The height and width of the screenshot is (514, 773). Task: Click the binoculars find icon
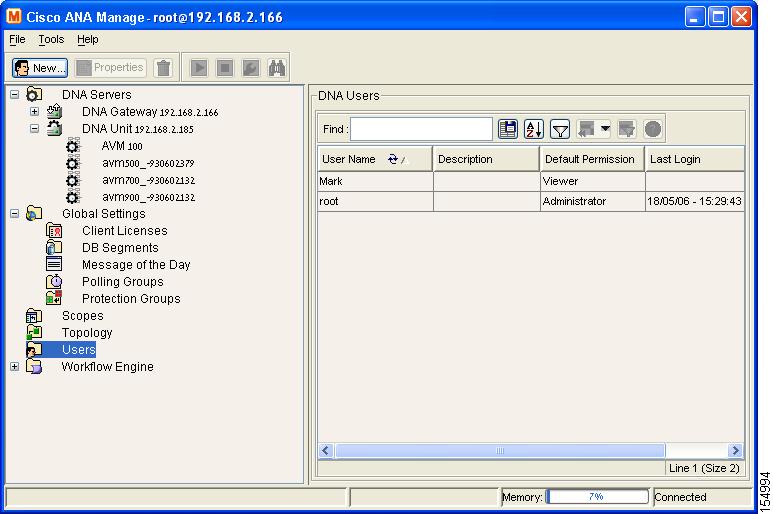coord(277,68)
